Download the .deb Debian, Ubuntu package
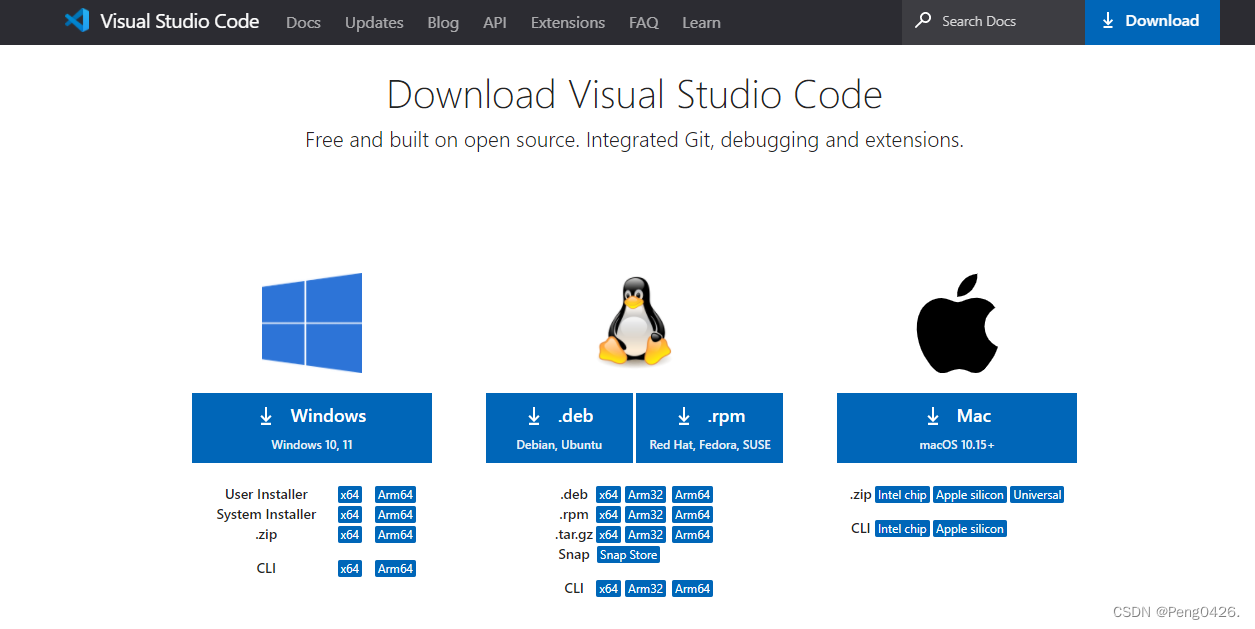The height and width of the screenshot is (629, 1255). point(559,428)
